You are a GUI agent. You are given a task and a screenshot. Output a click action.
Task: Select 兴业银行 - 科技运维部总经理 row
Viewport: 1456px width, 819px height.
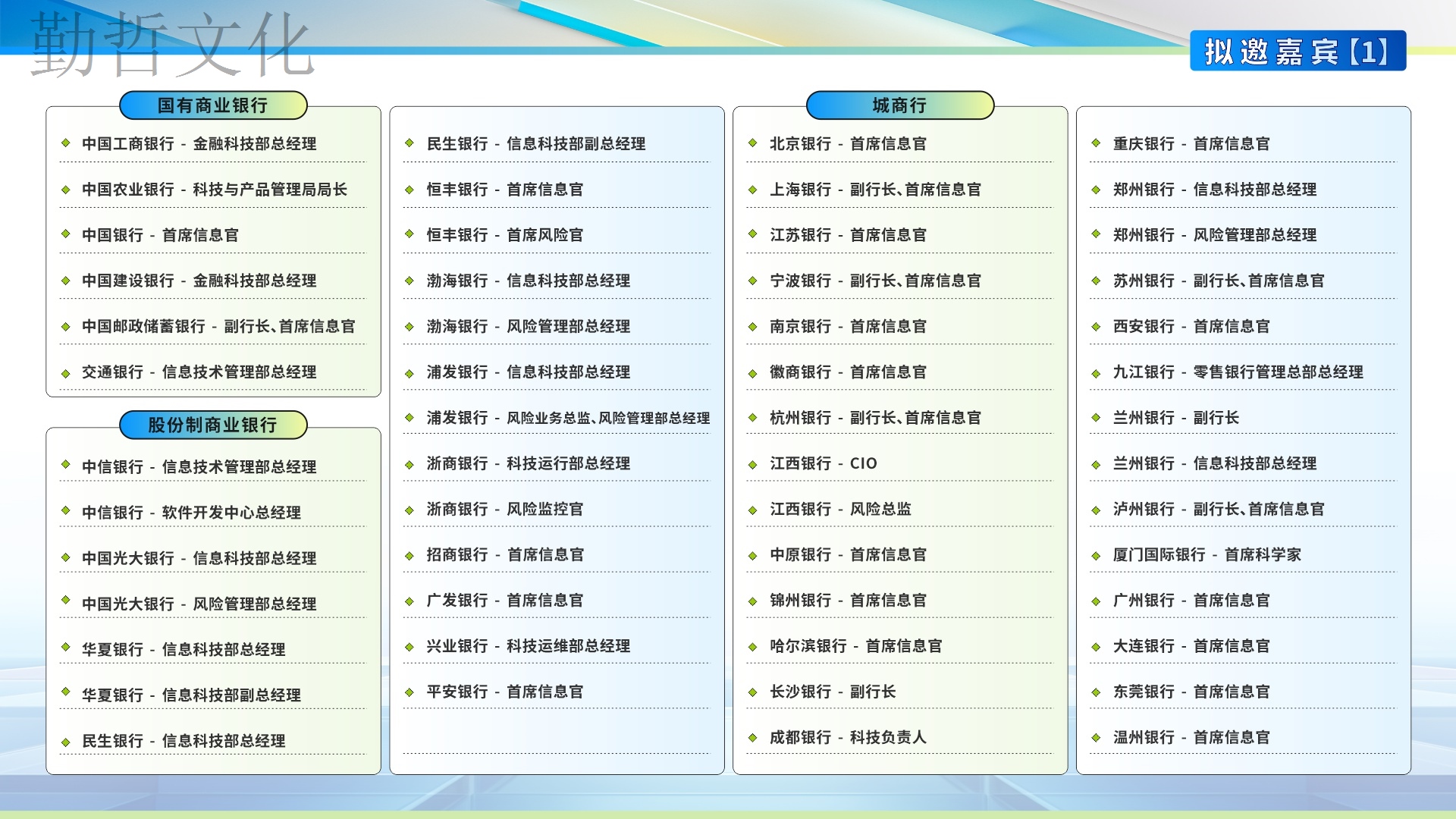[557, 646]
